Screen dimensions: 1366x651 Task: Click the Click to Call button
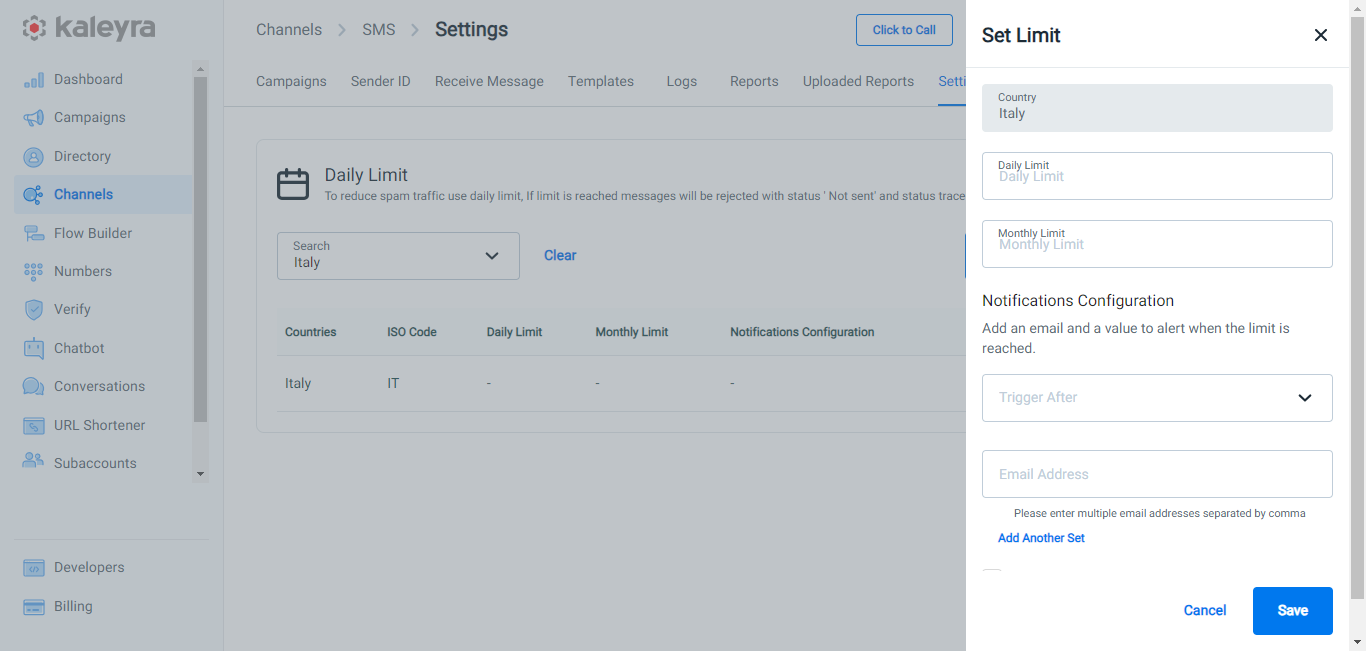(904, 30)
